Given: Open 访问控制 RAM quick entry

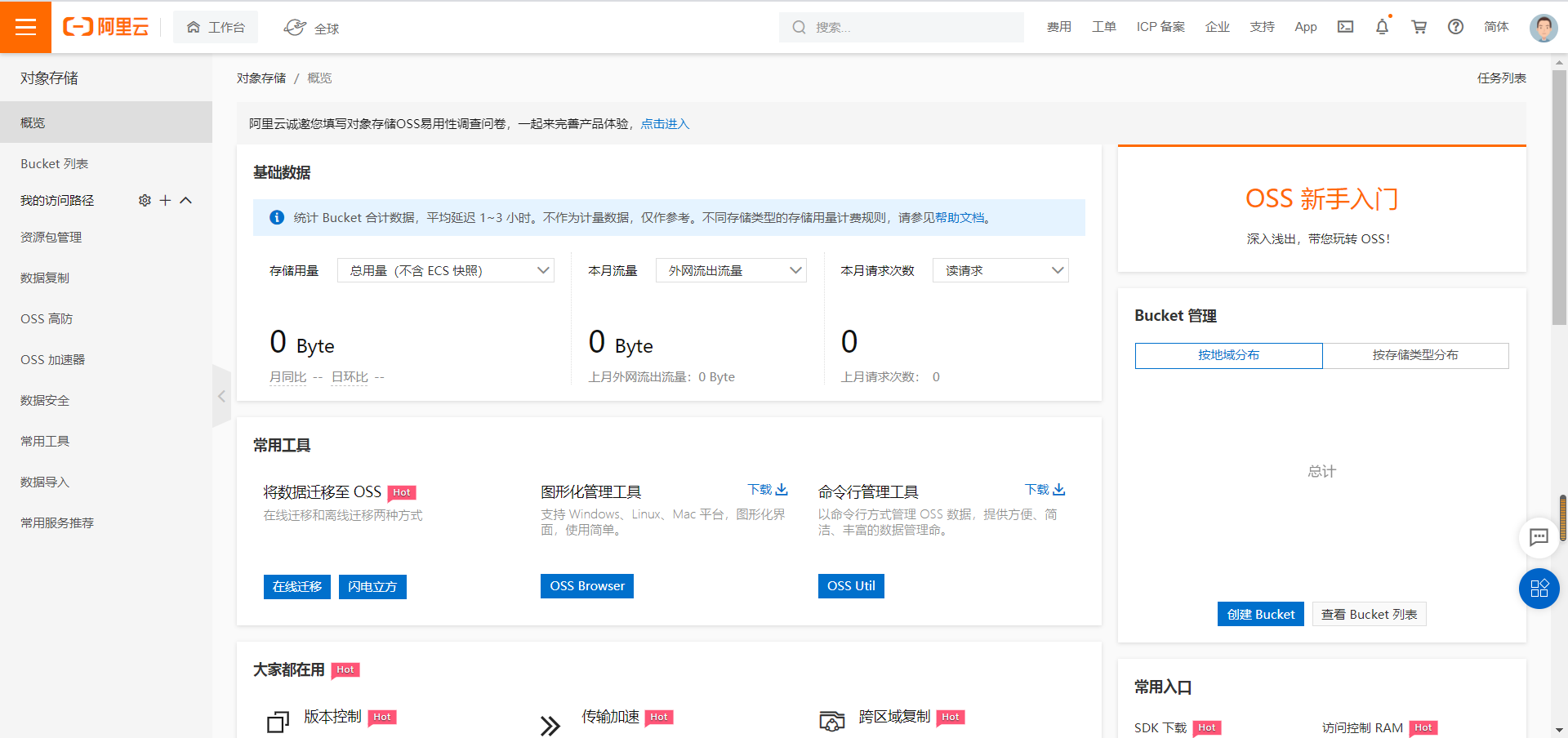Looking at the screenshot, I should [x=1363, y=727].
